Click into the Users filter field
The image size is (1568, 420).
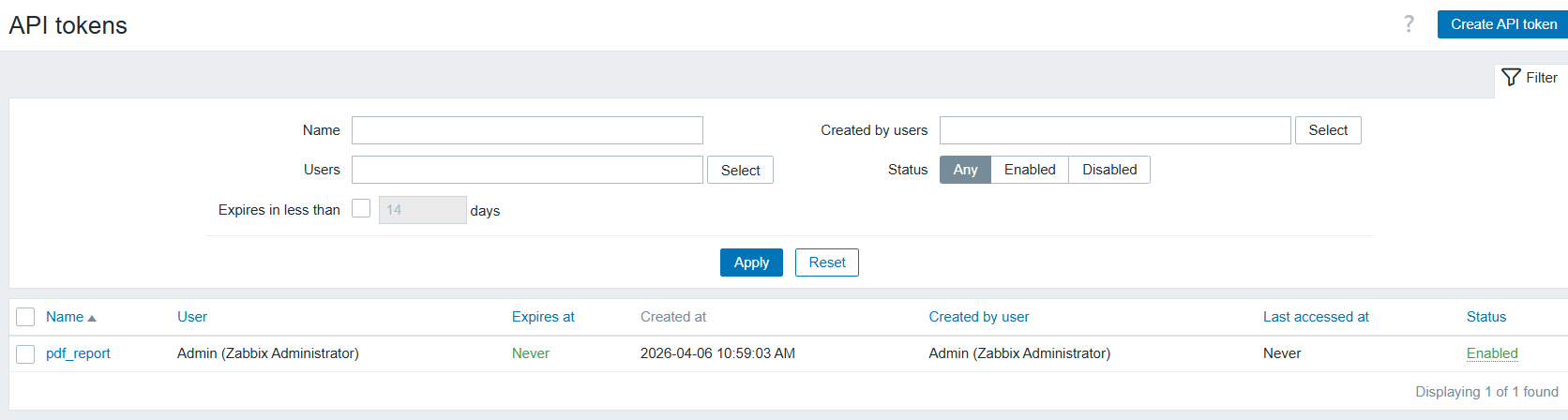527,170
